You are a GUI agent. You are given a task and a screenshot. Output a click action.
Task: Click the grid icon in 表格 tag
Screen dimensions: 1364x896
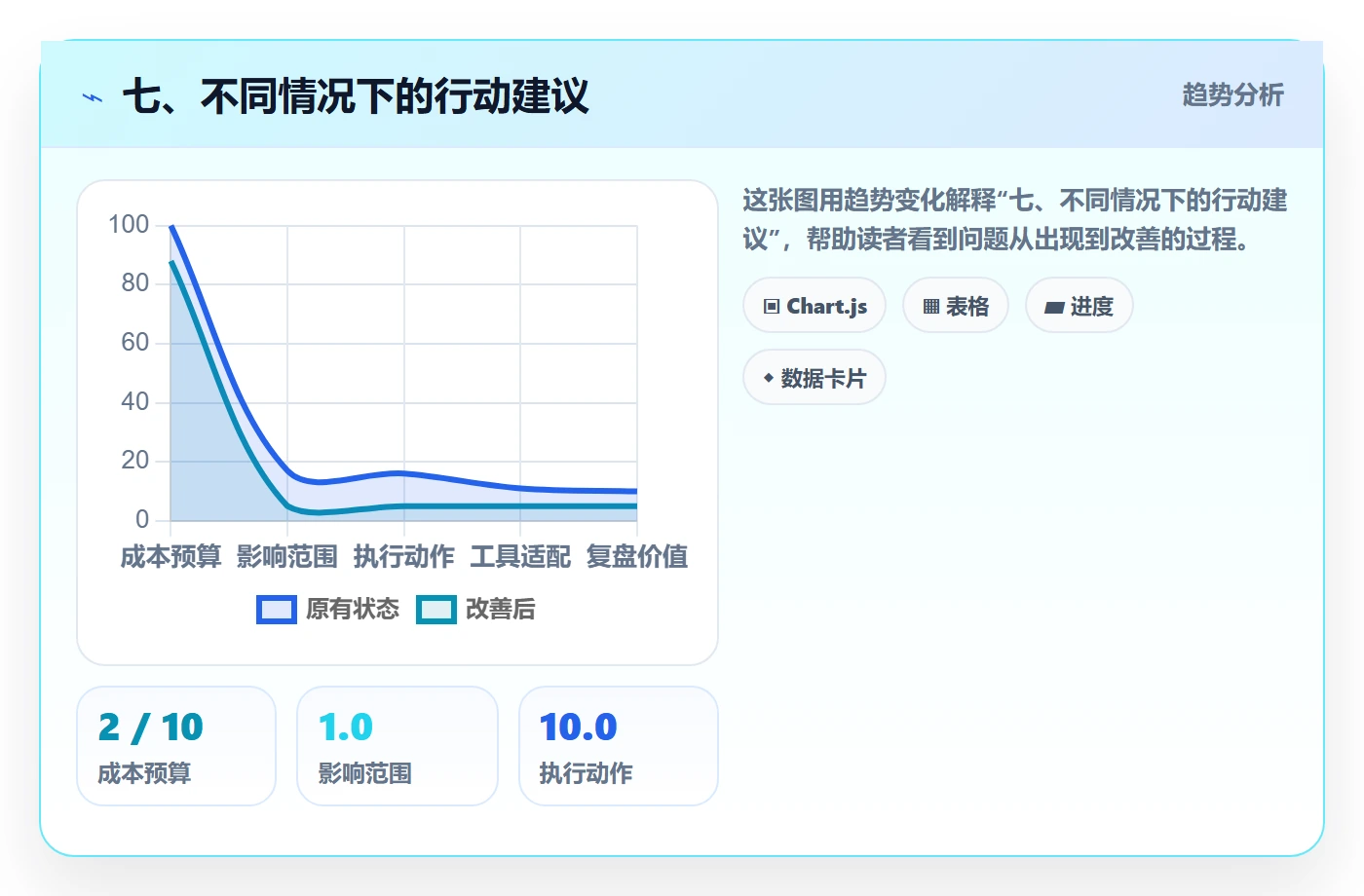tap(931, 307)
